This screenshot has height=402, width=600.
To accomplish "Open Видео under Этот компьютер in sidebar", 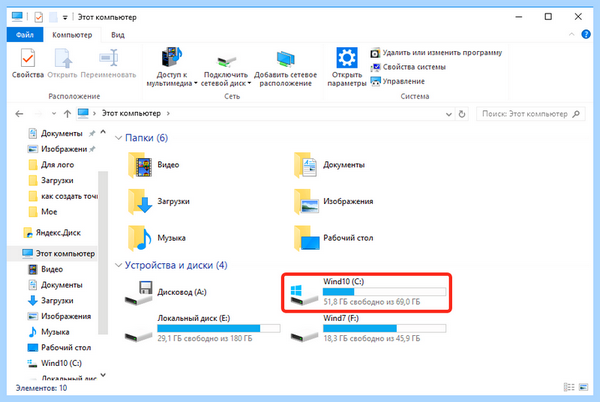I will (46, 269).
